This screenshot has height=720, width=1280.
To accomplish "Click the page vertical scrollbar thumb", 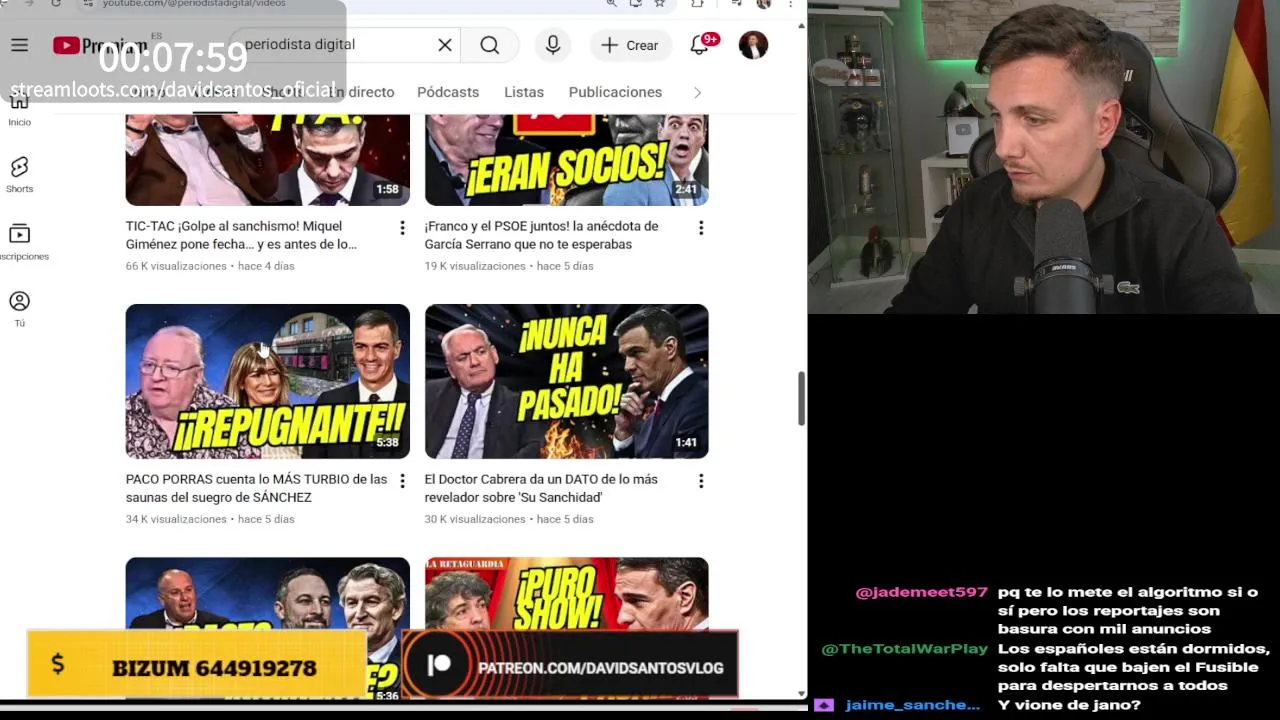I will [801, 399].
